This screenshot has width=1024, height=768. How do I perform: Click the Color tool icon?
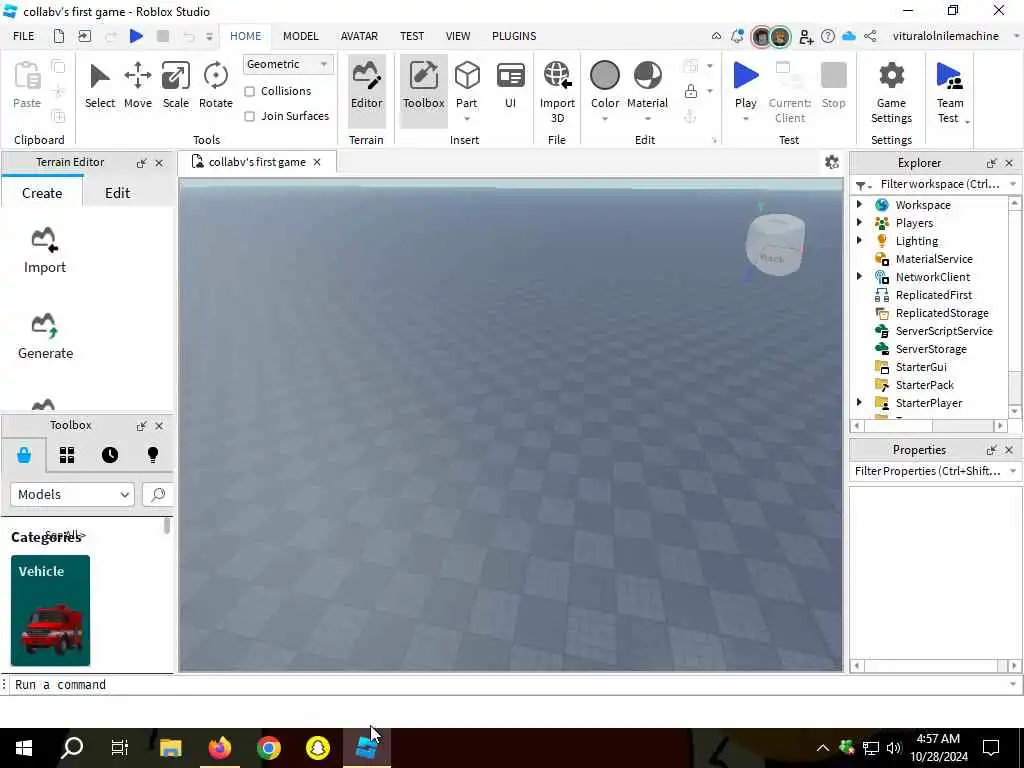click(605, 76)
